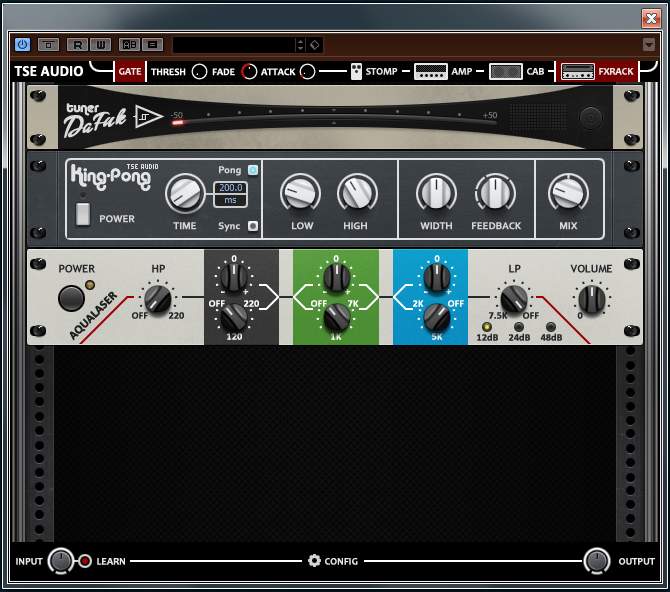The height and width of the screenshot is (592, 670).
Task: Step presets with the up/down arrows
Action: point(300,45)
